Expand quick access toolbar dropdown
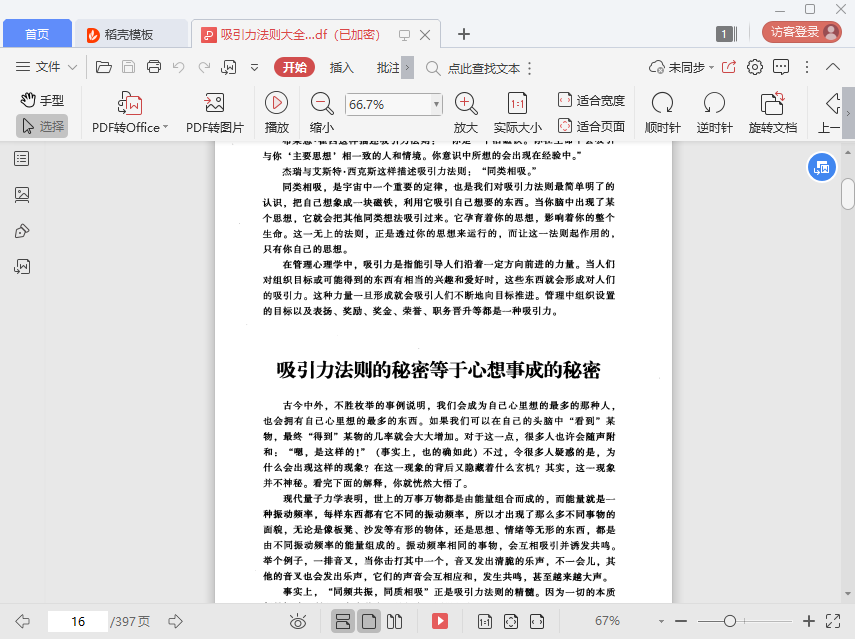855x639 pixels. pyautogui.click(x=254, y=68)
